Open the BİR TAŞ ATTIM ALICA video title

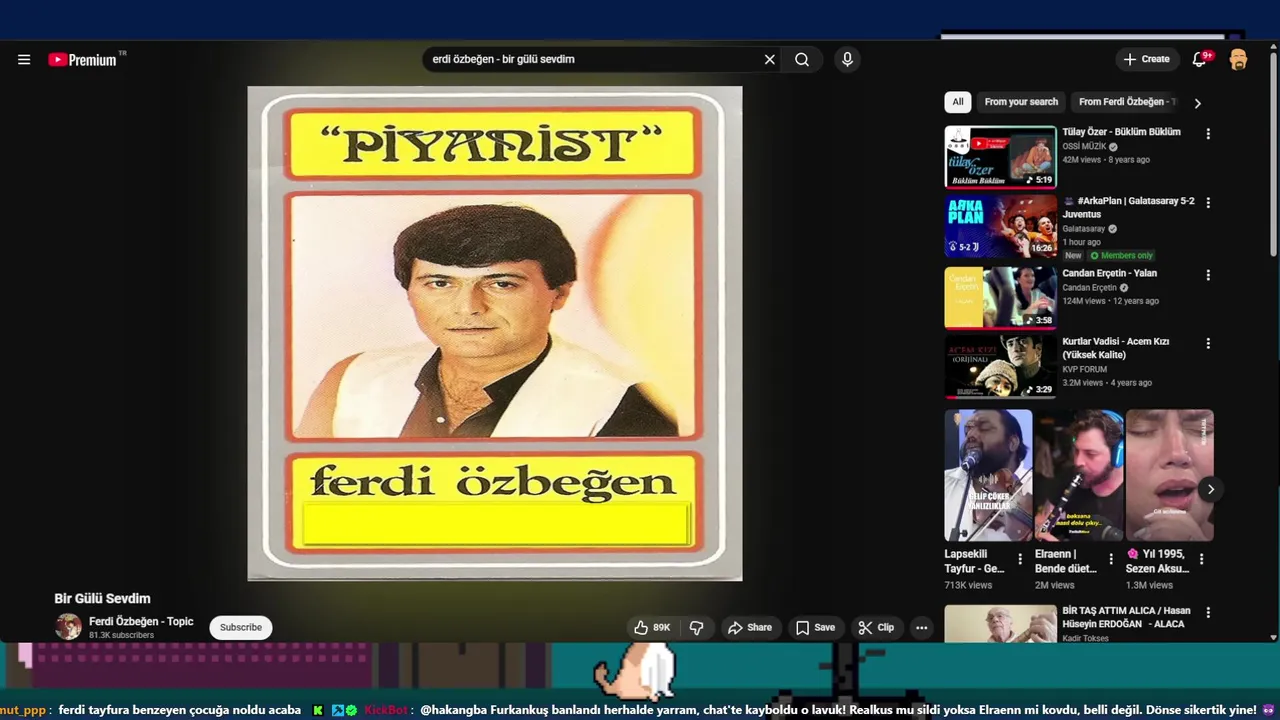coord(1126,617)
